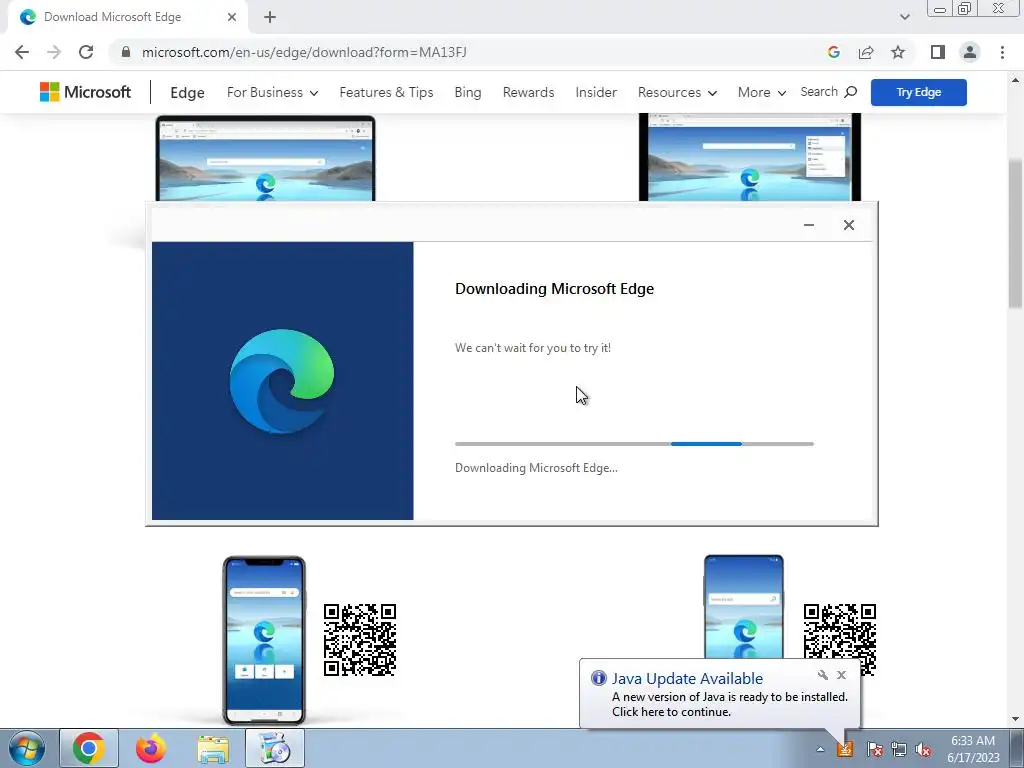Open Chrome three-dot menu
1024x768 pixels.
coord(1002,52)
